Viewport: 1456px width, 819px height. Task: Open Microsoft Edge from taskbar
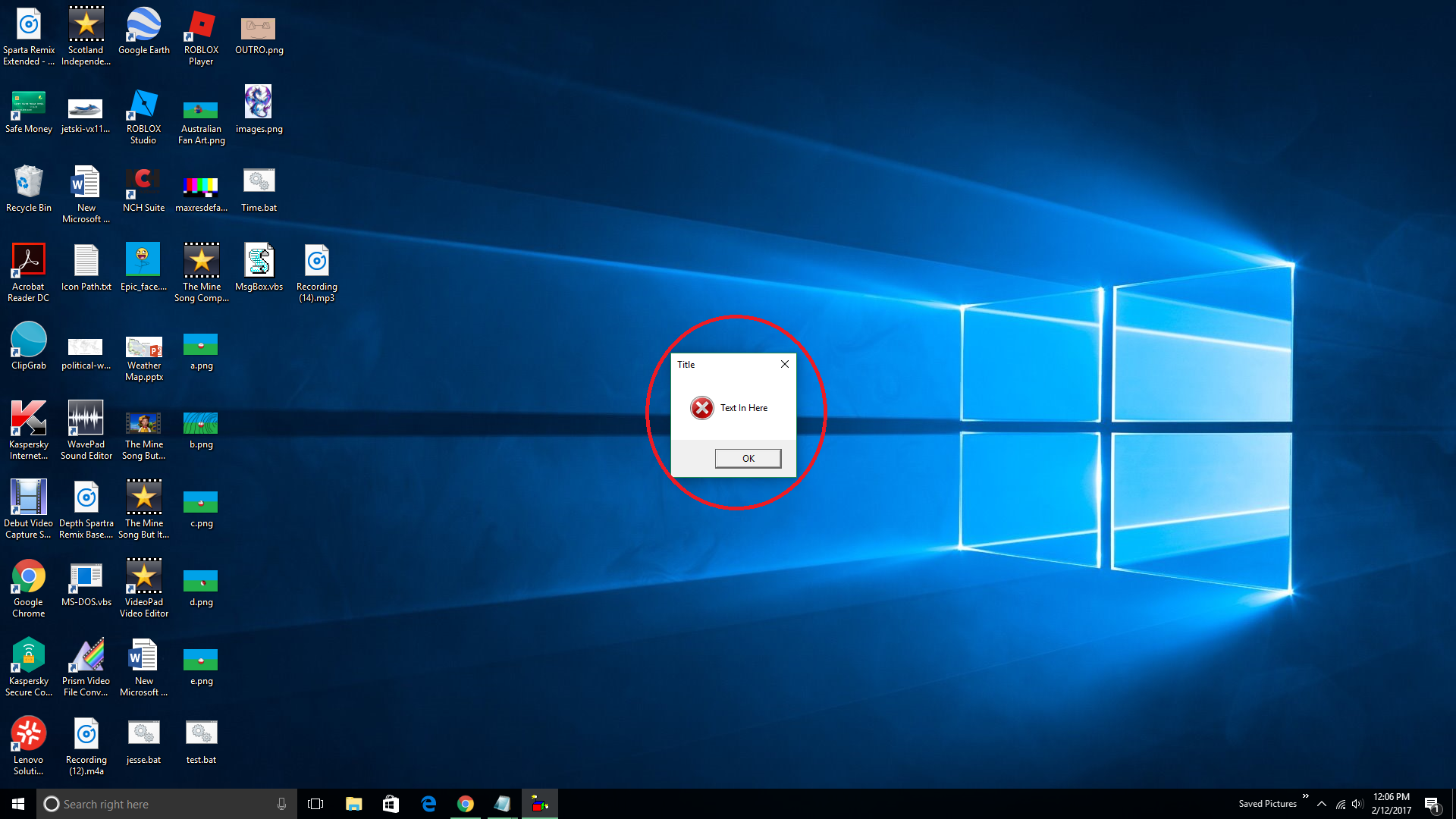428,804
